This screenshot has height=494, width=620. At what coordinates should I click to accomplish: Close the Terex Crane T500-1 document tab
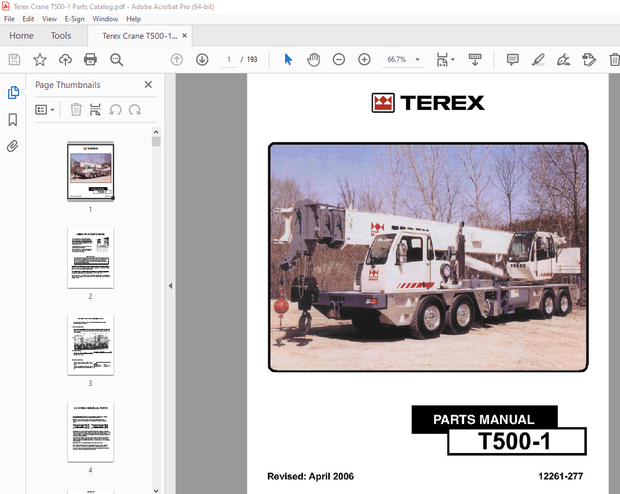[185, 36]
